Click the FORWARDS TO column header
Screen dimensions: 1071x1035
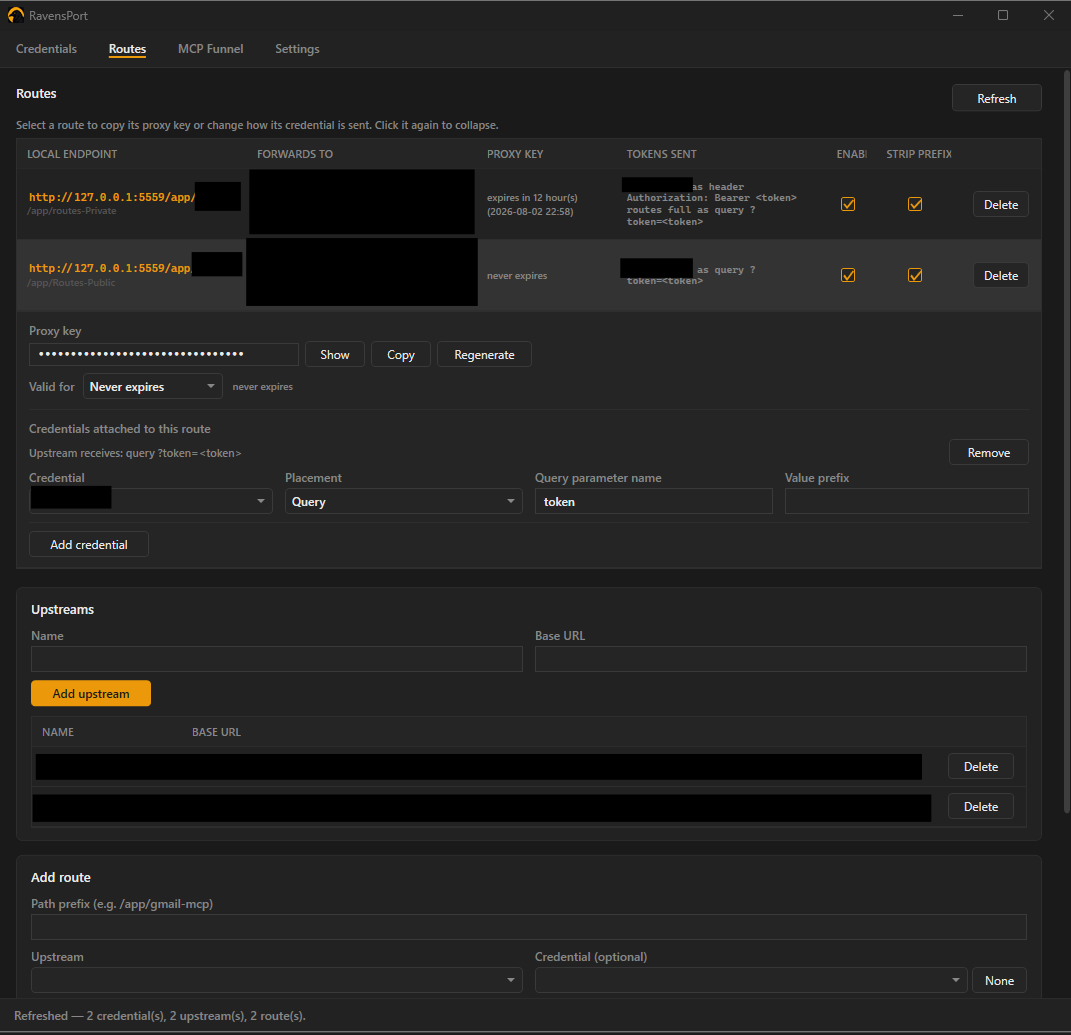pos(295,154)
